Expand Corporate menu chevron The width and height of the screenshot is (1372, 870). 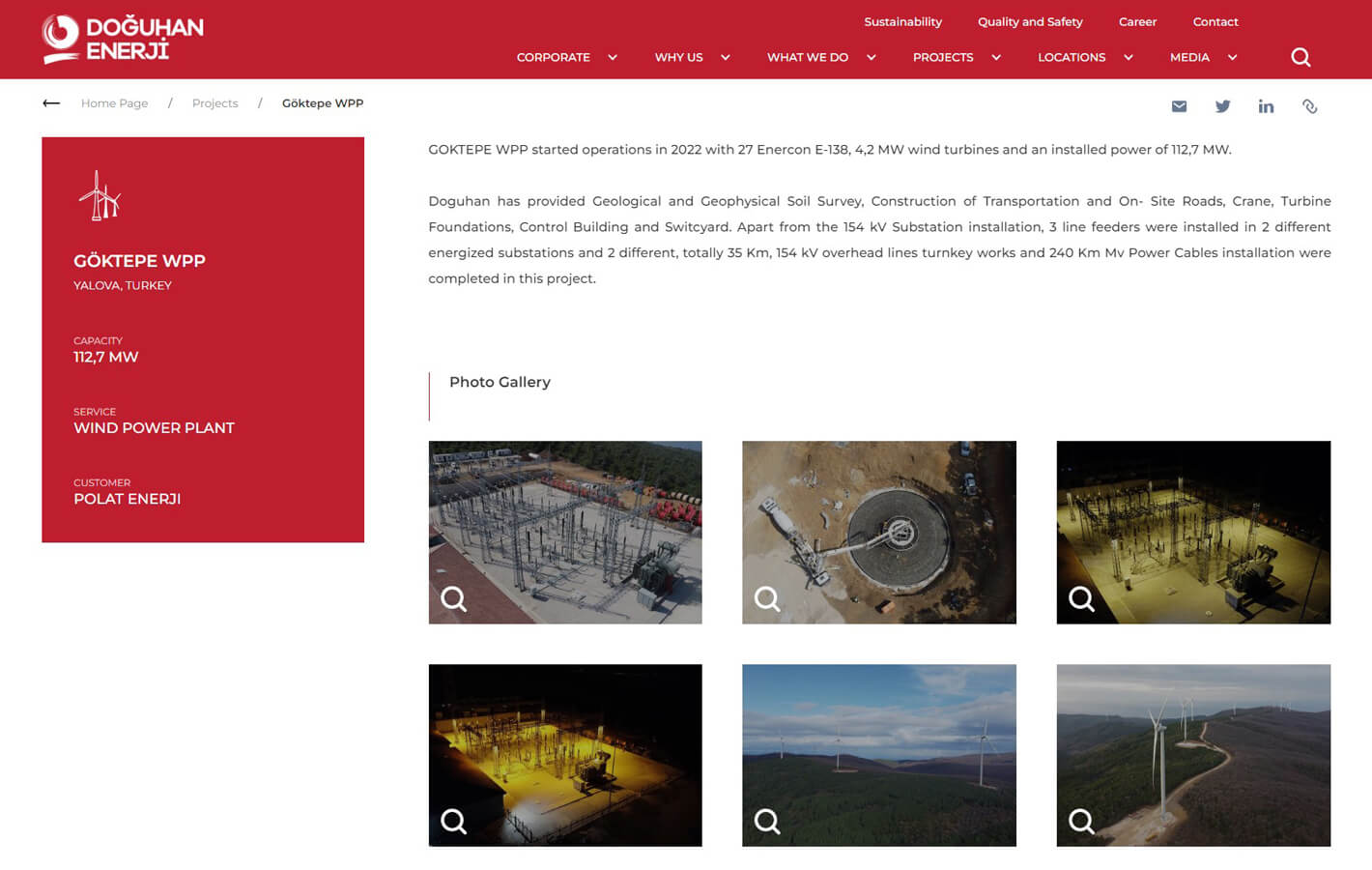pyautogui.click(x=613, y=57)
